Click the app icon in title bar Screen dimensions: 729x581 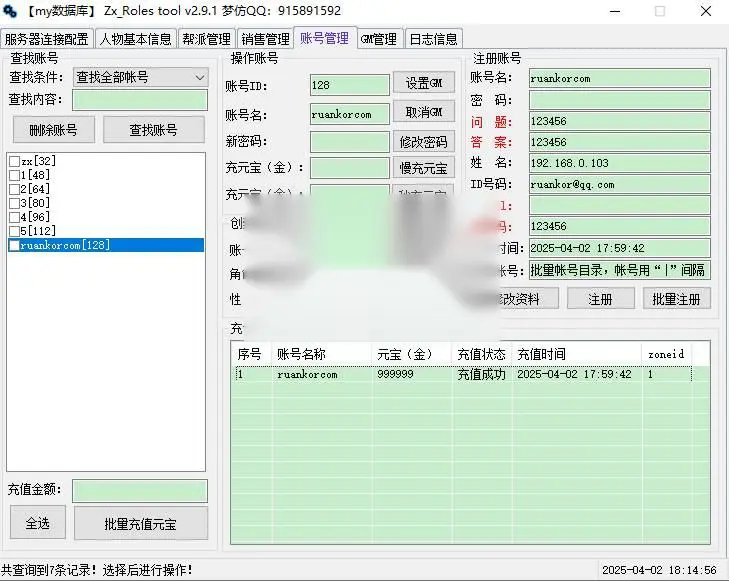pos(10,11)
